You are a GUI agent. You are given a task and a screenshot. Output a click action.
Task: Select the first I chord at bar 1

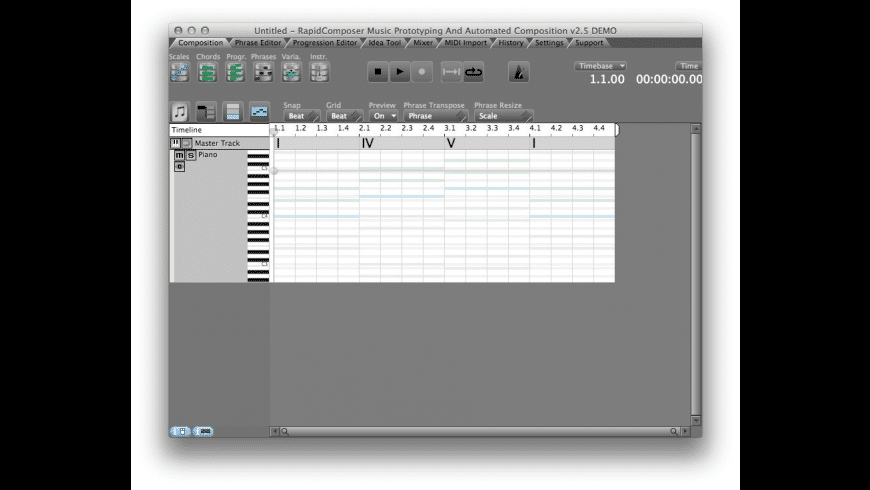click(x=278, y=144)
